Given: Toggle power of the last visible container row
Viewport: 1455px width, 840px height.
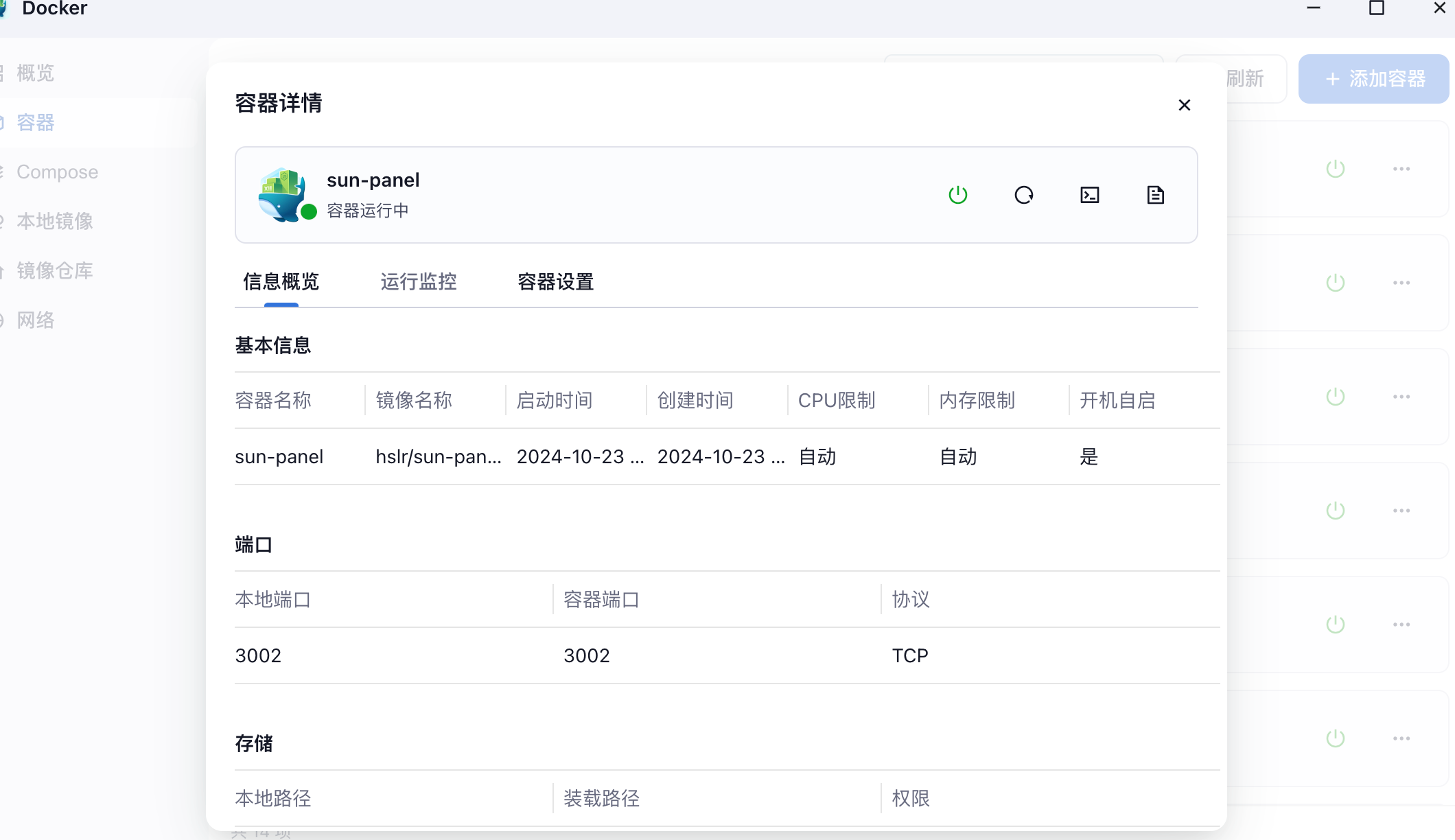Looking at the screenshot, I should pos(1335,738).
